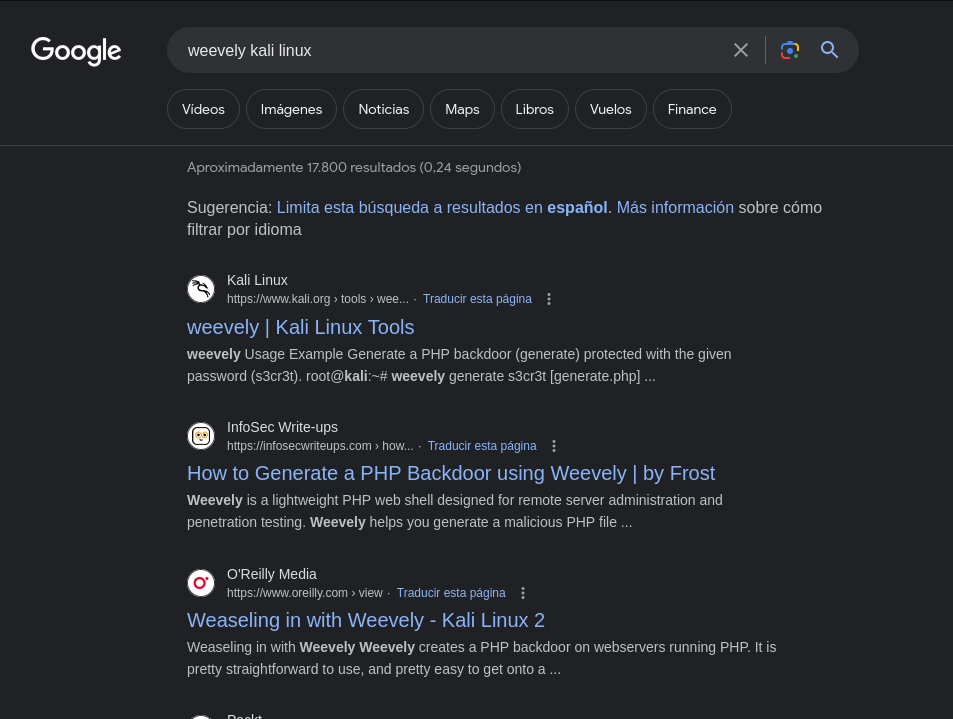Click the infosecwriteups.com URL breadcrumb

pyautogui.click(x=320, y=446)
